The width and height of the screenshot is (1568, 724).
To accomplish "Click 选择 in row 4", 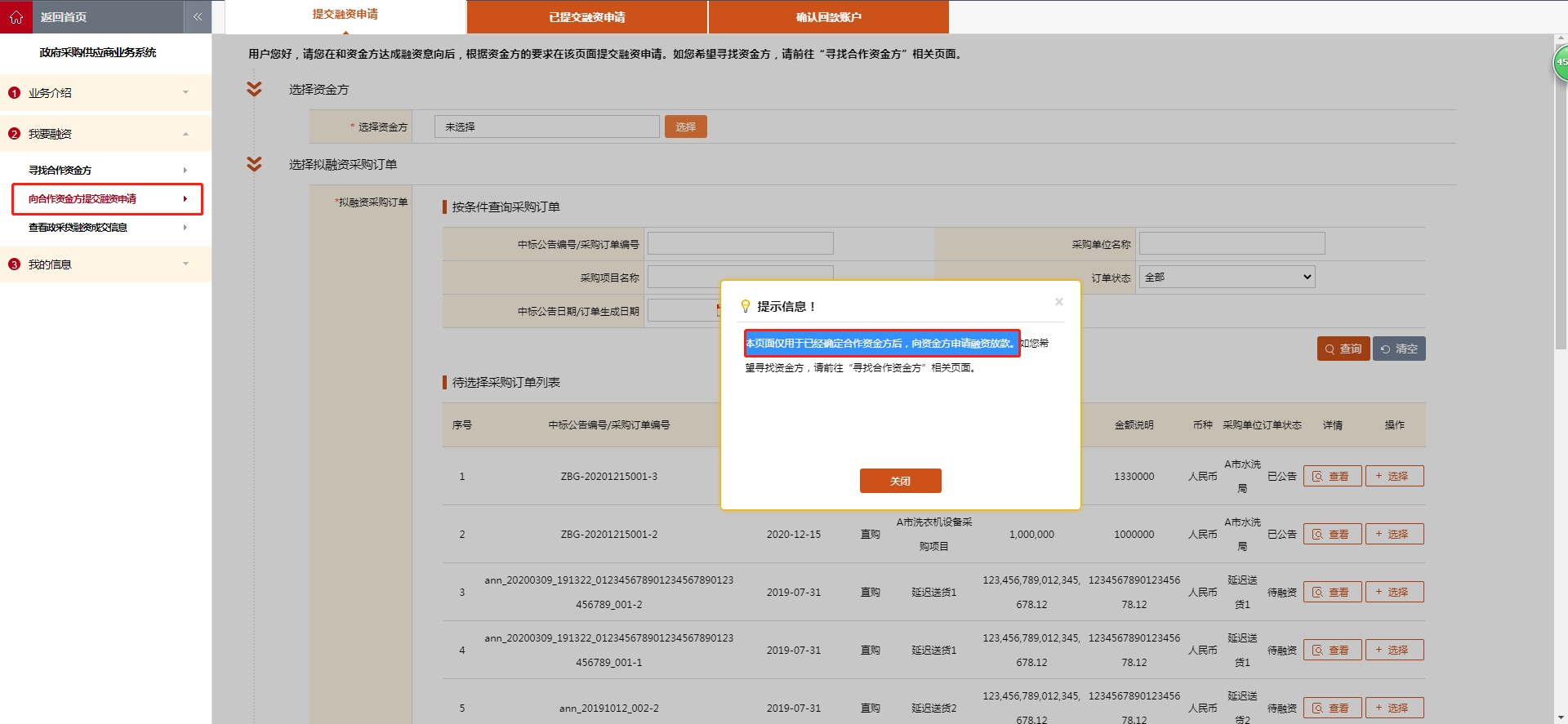I will pyautogui.click(x=1395, y=650).
